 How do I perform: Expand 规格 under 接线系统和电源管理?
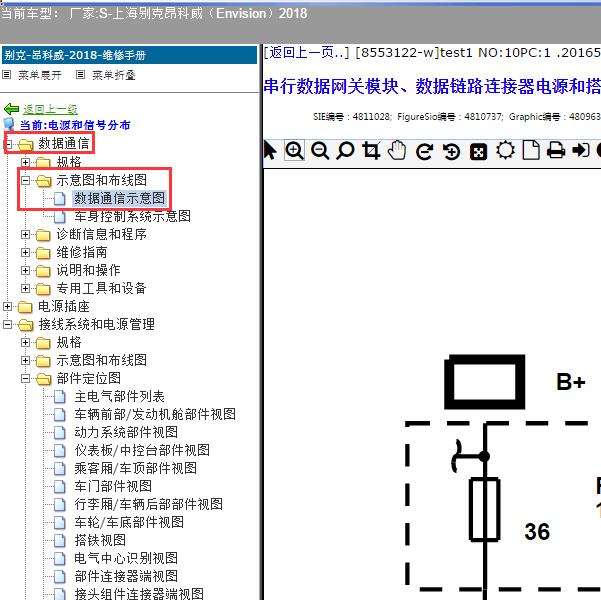tap(26, 342)
